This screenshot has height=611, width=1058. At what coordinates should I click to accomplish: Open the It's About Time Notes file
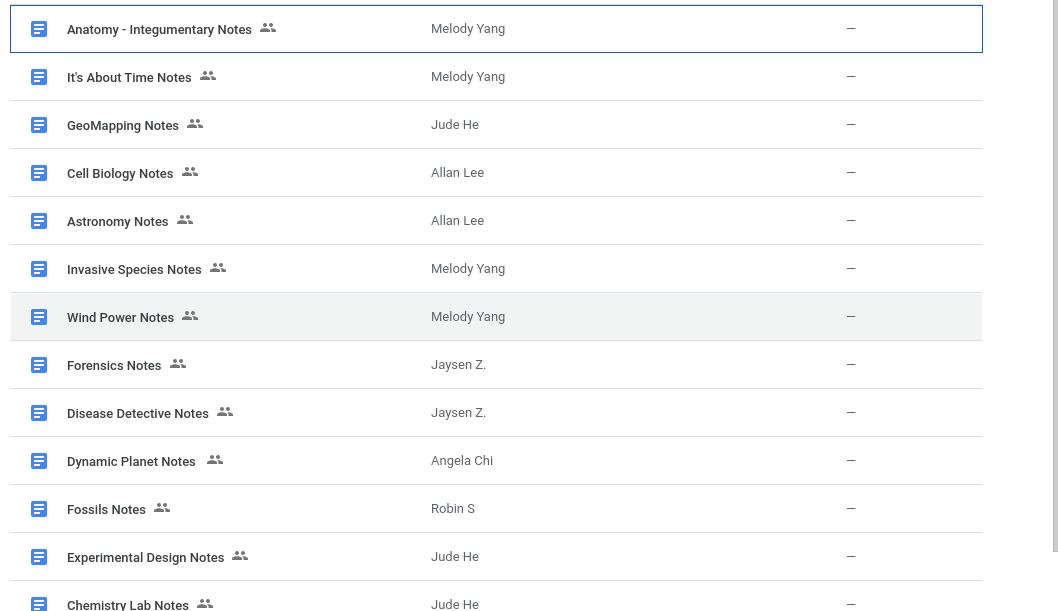click(x=129, y=78)
